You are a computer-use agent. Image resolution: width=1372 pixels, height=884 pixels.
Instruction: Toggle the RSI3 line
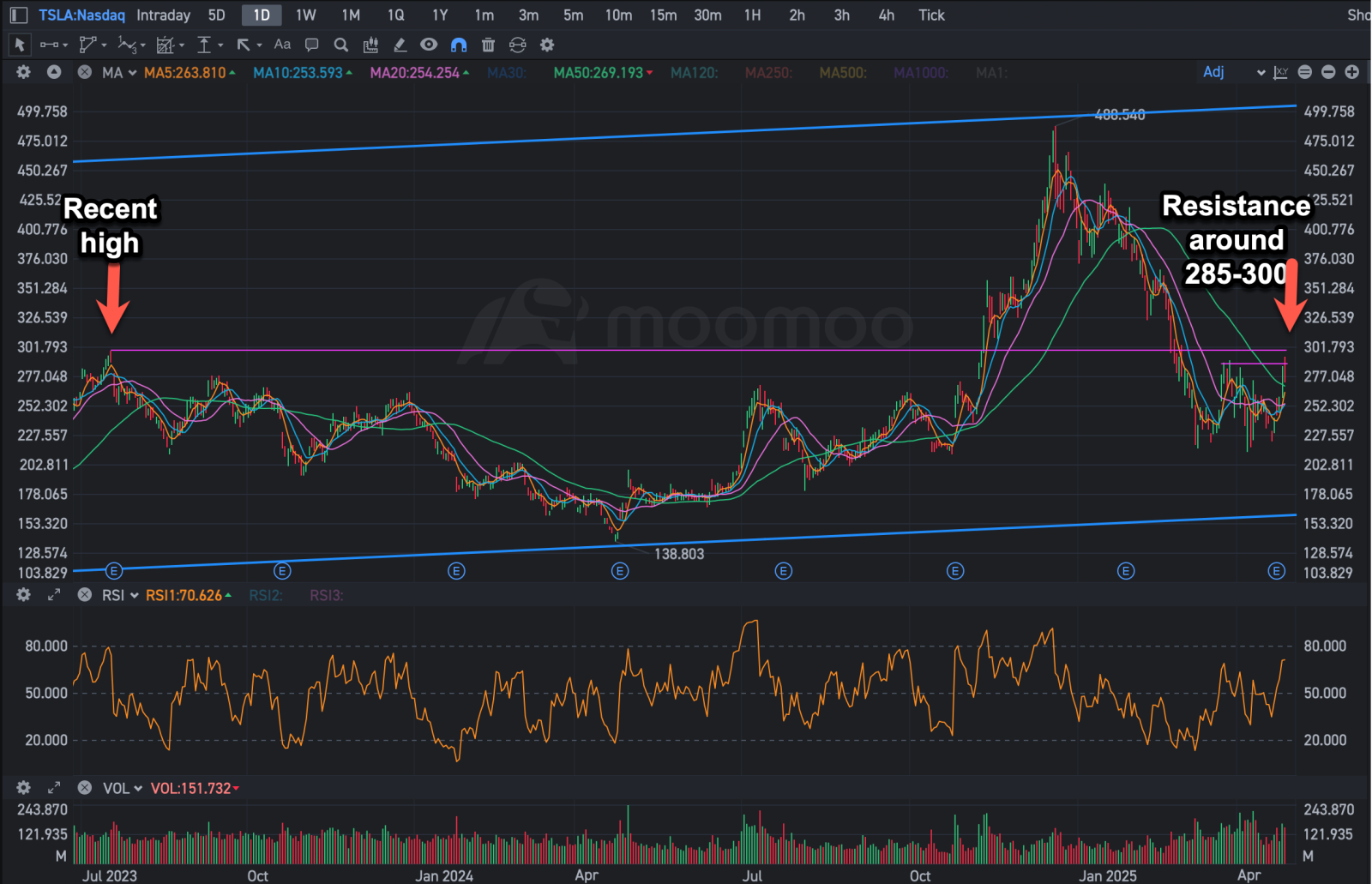click(x=327, y=595)
